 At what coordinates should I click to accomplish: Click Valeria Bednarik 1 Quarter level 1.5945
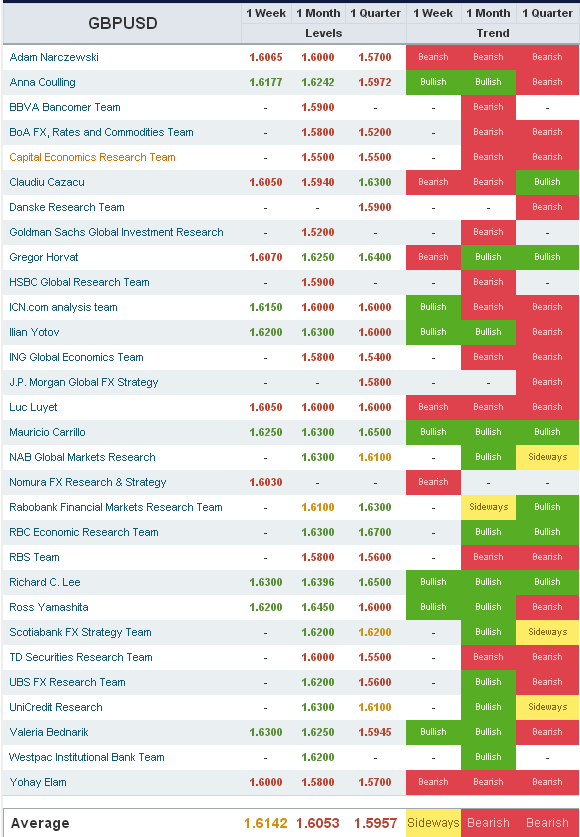375,732
